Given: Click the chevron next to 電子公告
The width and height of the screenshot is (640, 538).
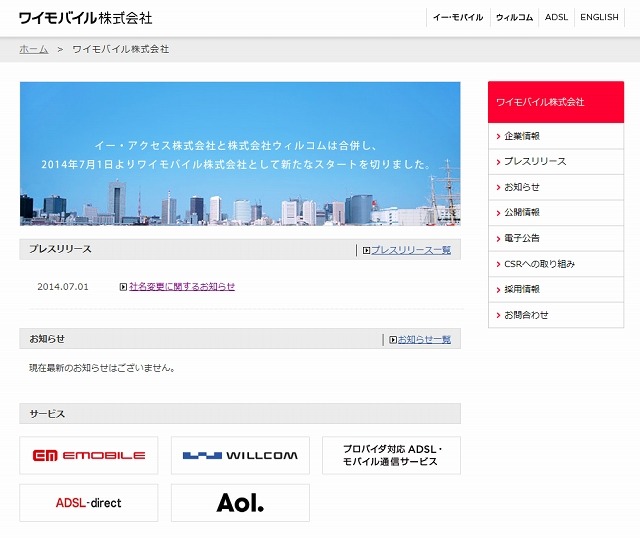Looking at the screenshot, I should click(x=498, y=239).
